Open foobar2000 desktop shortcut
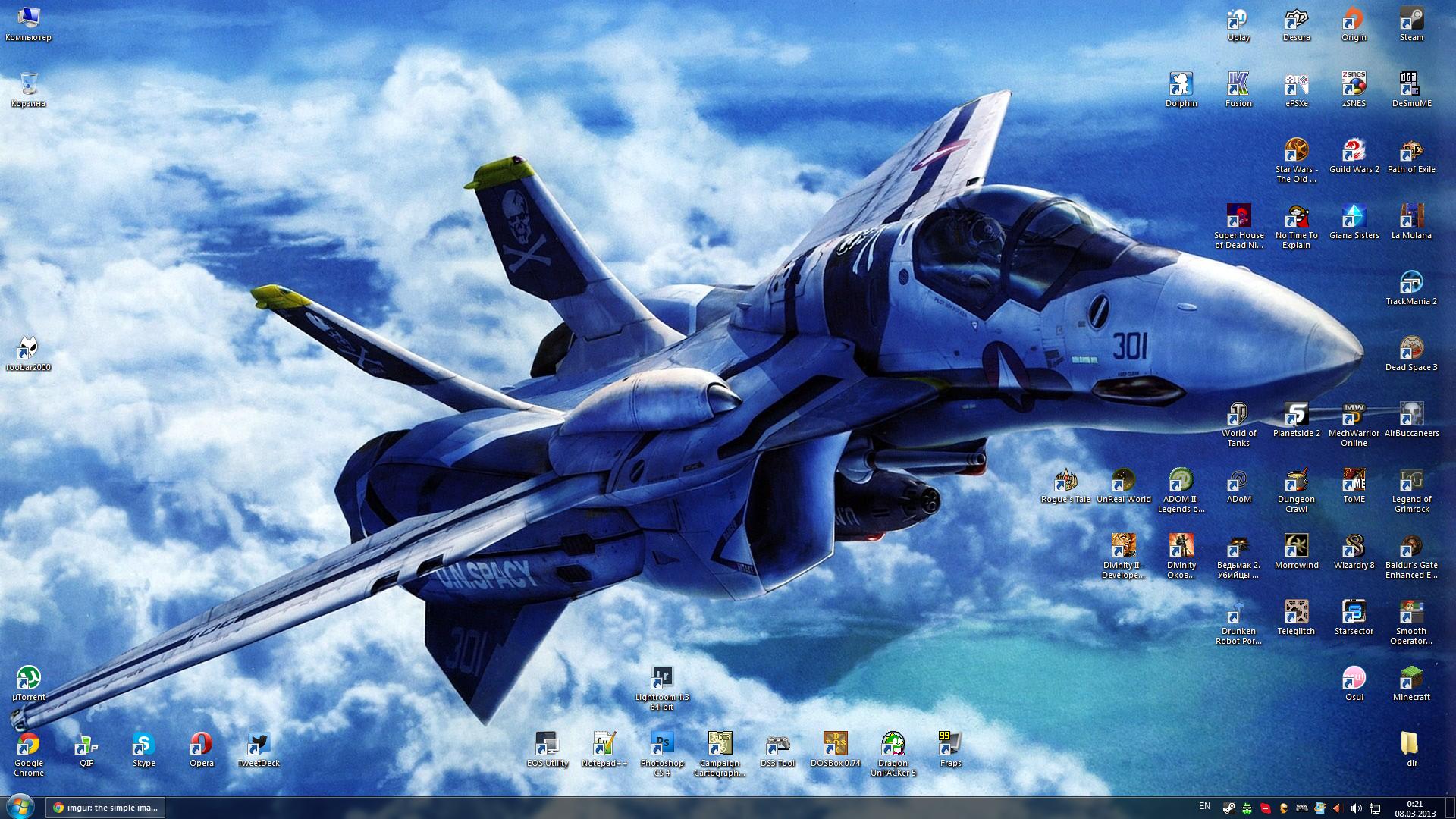 pos(28,350)
